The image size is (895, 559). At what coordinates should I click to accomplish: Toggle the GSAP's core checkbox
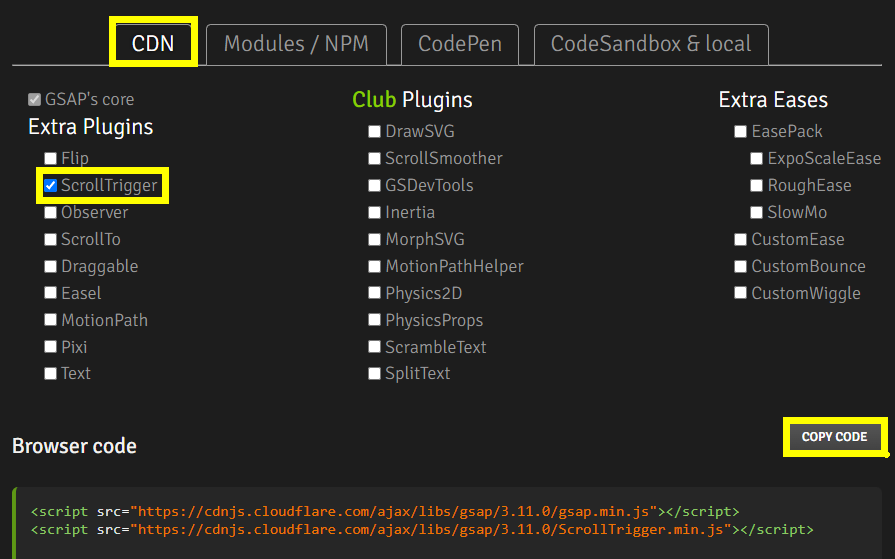click(x=34, y=99)
